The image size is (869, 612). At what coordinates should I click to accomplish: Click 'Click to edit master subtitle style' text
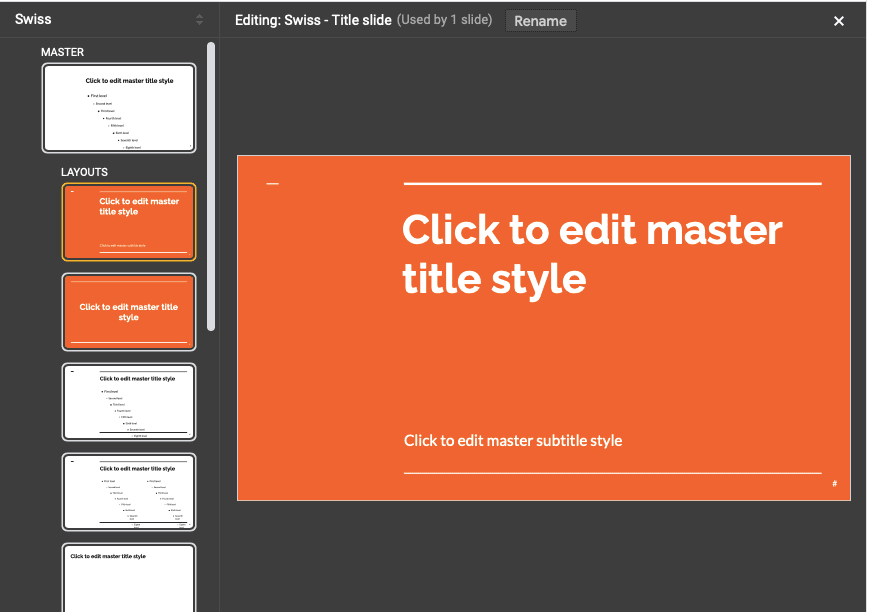point(513,441)
